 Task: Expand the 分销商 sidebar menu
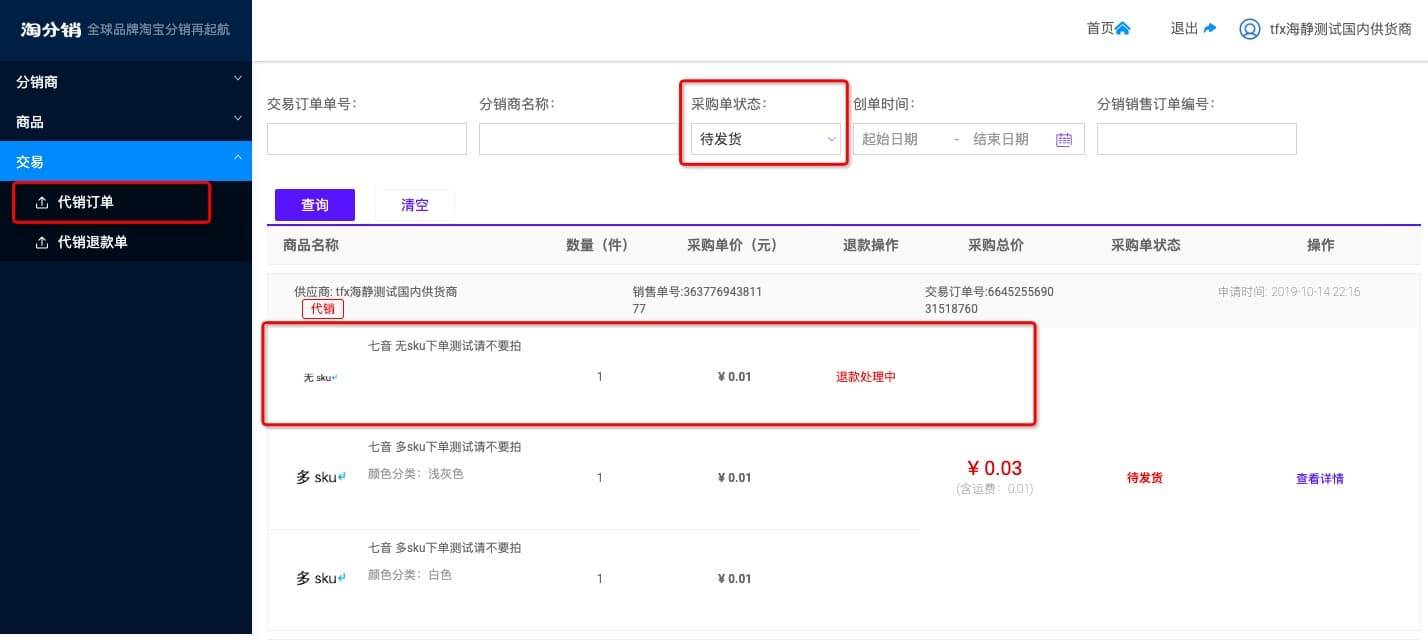pos(126,81)
